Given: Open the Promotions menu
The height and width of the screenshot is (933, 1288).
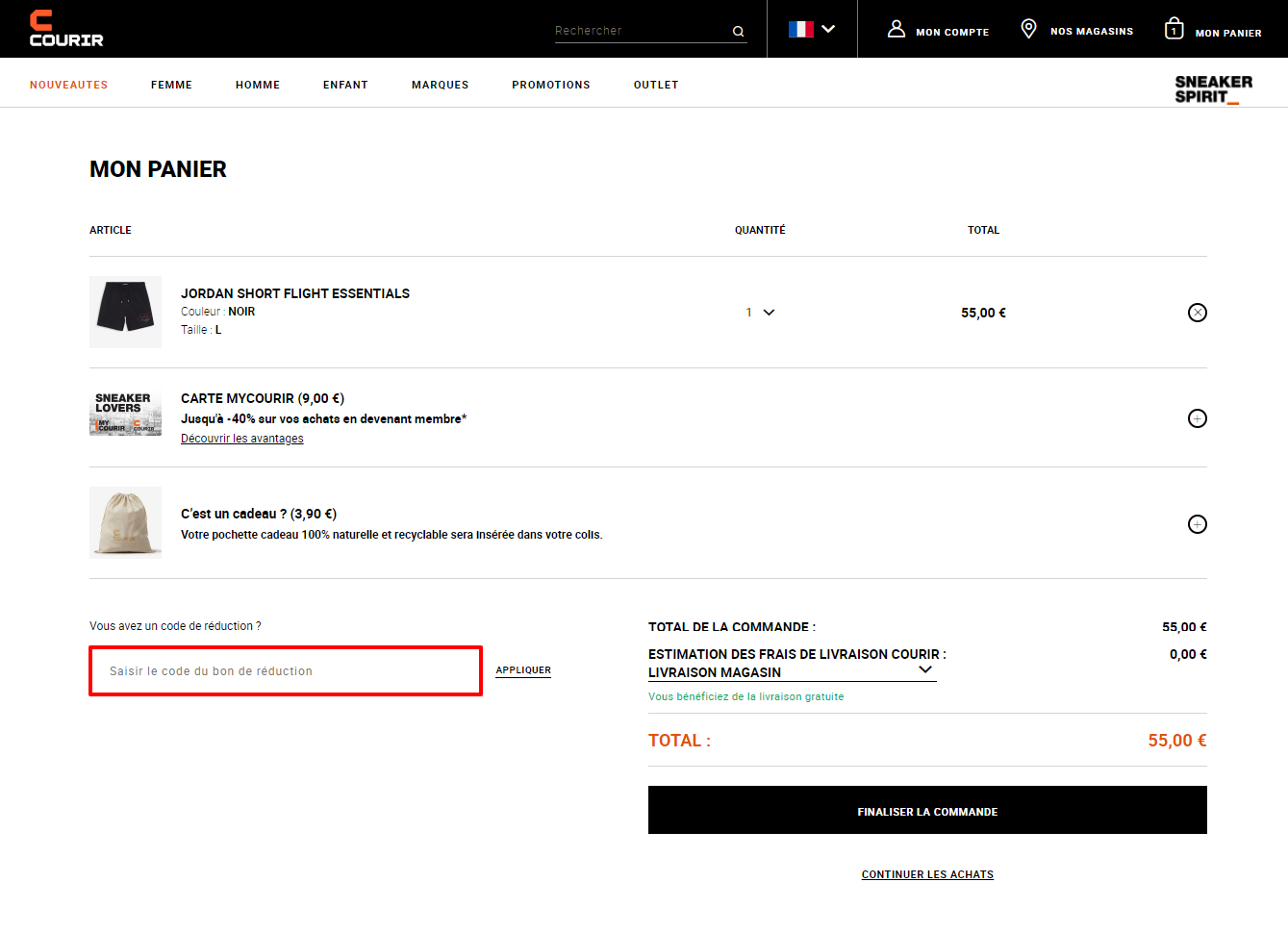Looking at the screenshot, I should coord(551,85).
